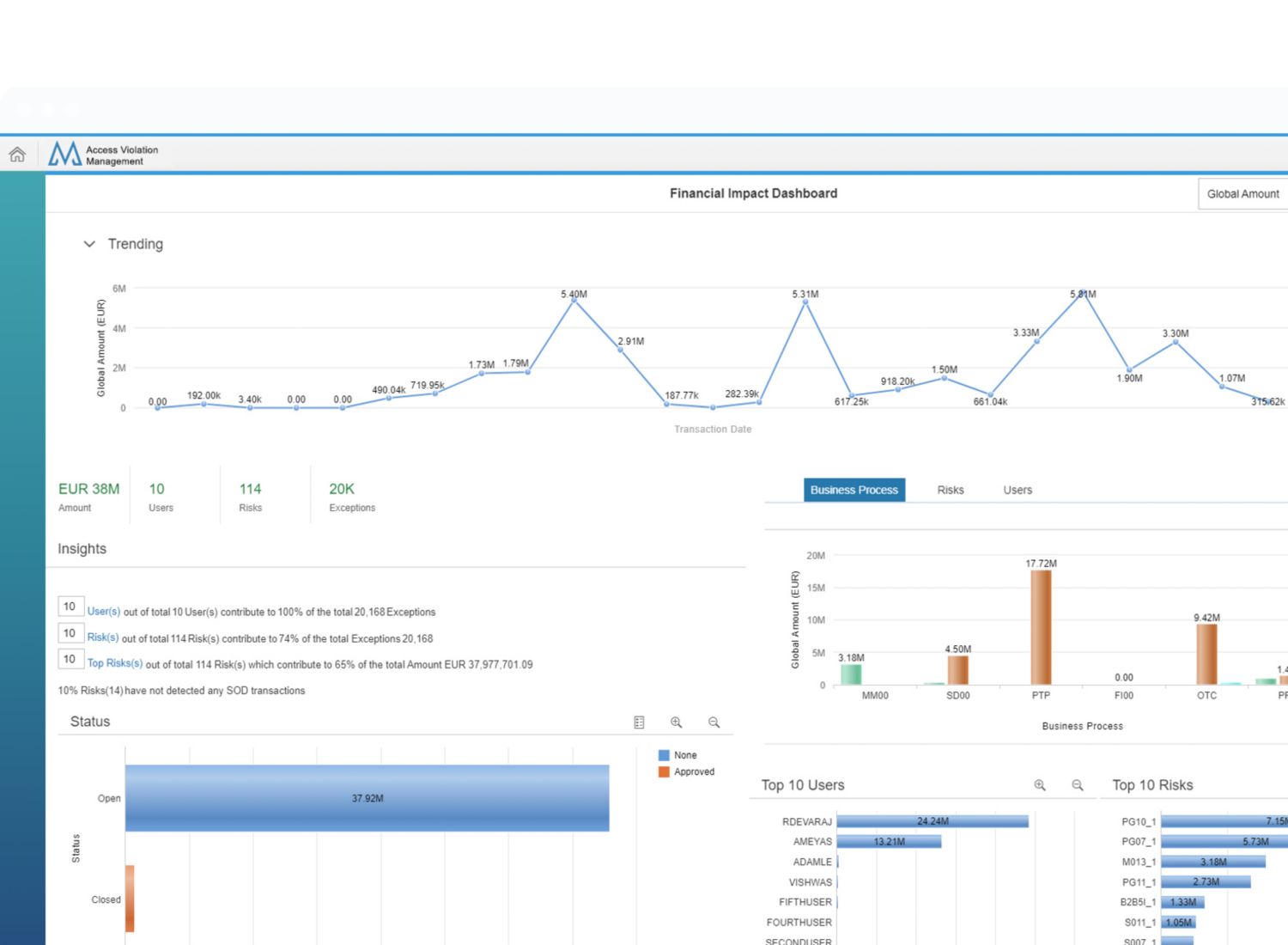Open the User(s) link in Insights

[104, 612]
